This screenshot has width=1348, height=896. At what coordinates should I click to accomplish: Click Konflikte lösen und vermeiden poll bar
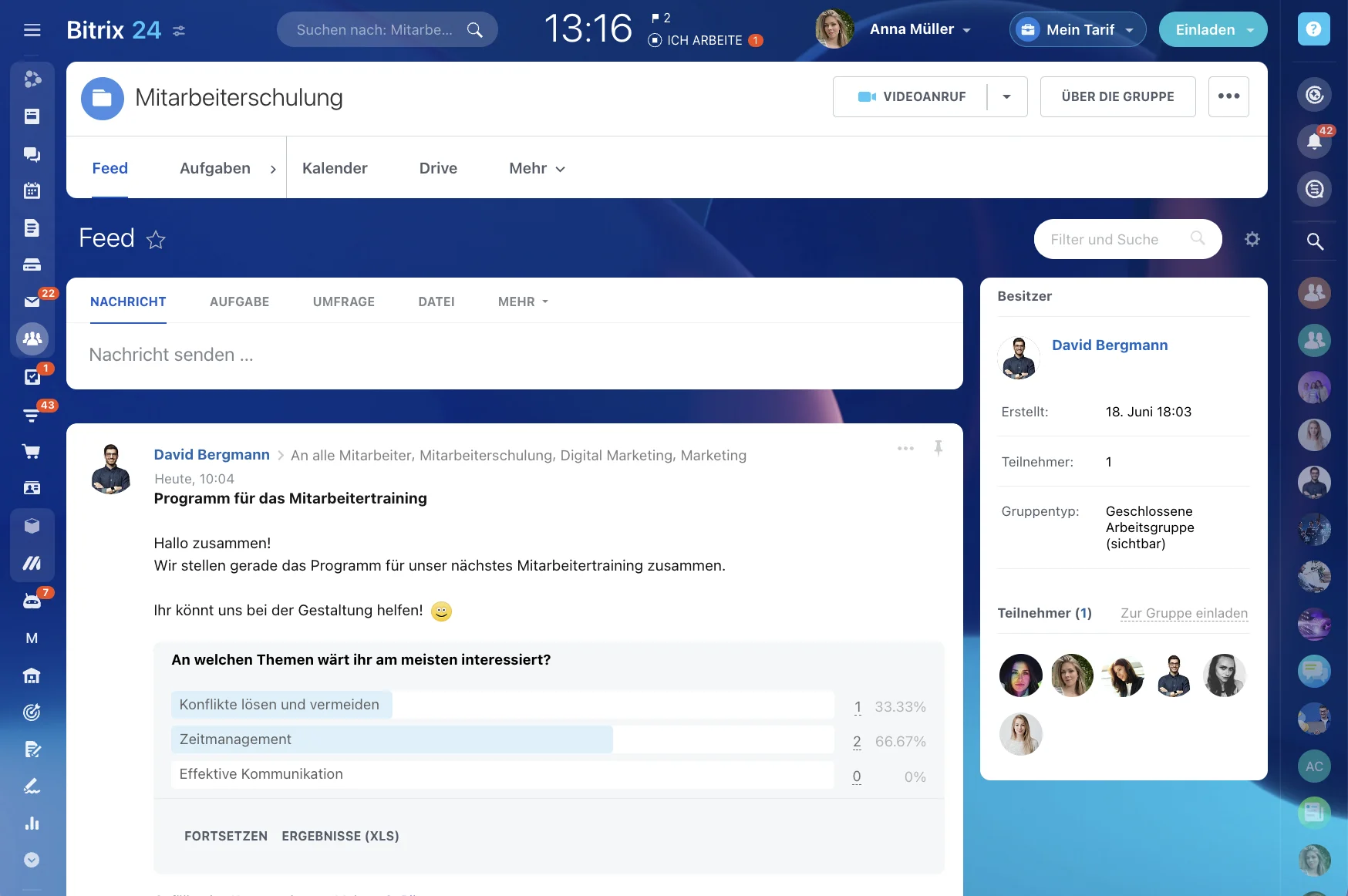pos(503,705)
